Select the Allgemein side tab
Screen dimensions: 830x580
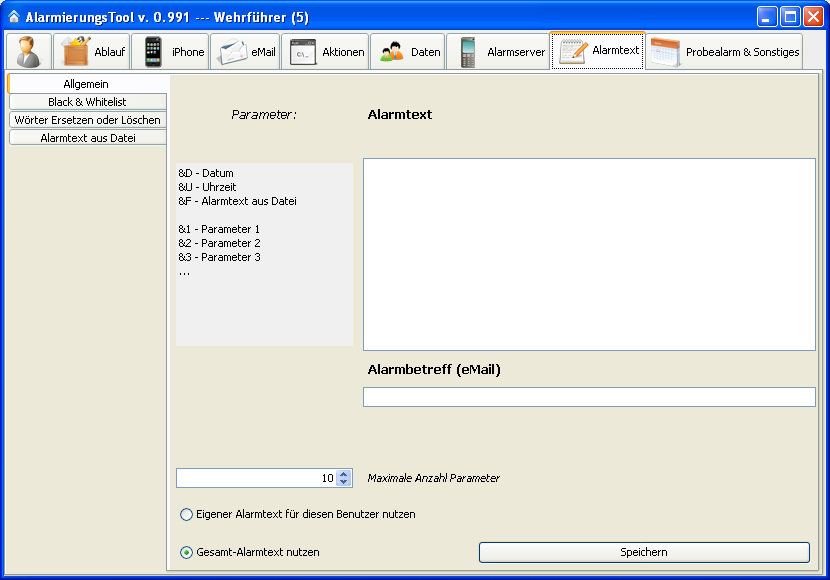click(87, 84)
